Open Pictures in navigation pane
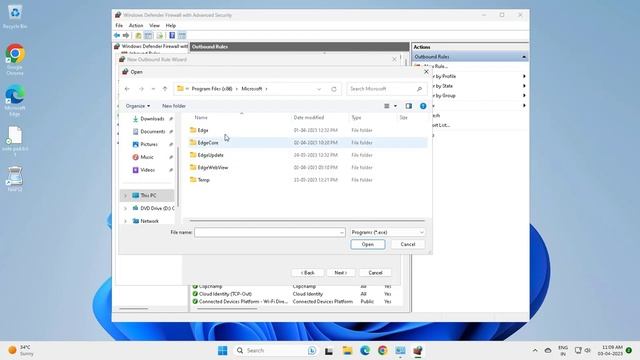Viewport: 640px width, 360px height. (149, 144)
